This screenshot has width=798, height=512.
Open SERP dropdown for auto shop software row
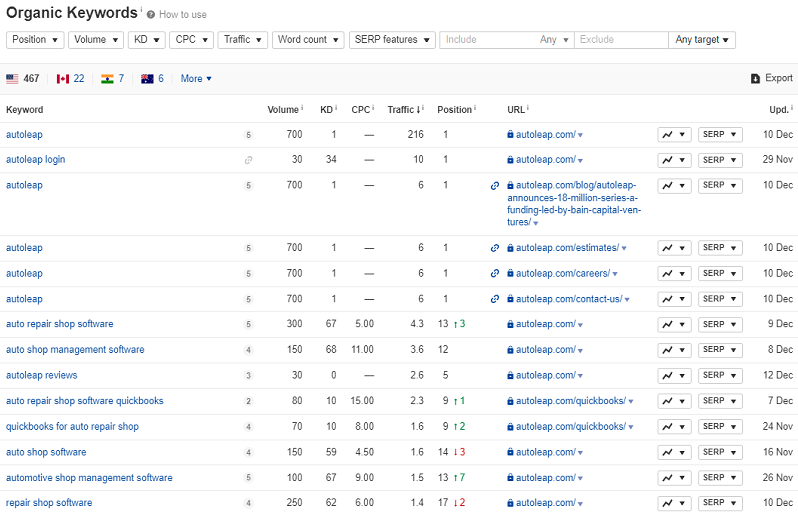click(720, 452)
